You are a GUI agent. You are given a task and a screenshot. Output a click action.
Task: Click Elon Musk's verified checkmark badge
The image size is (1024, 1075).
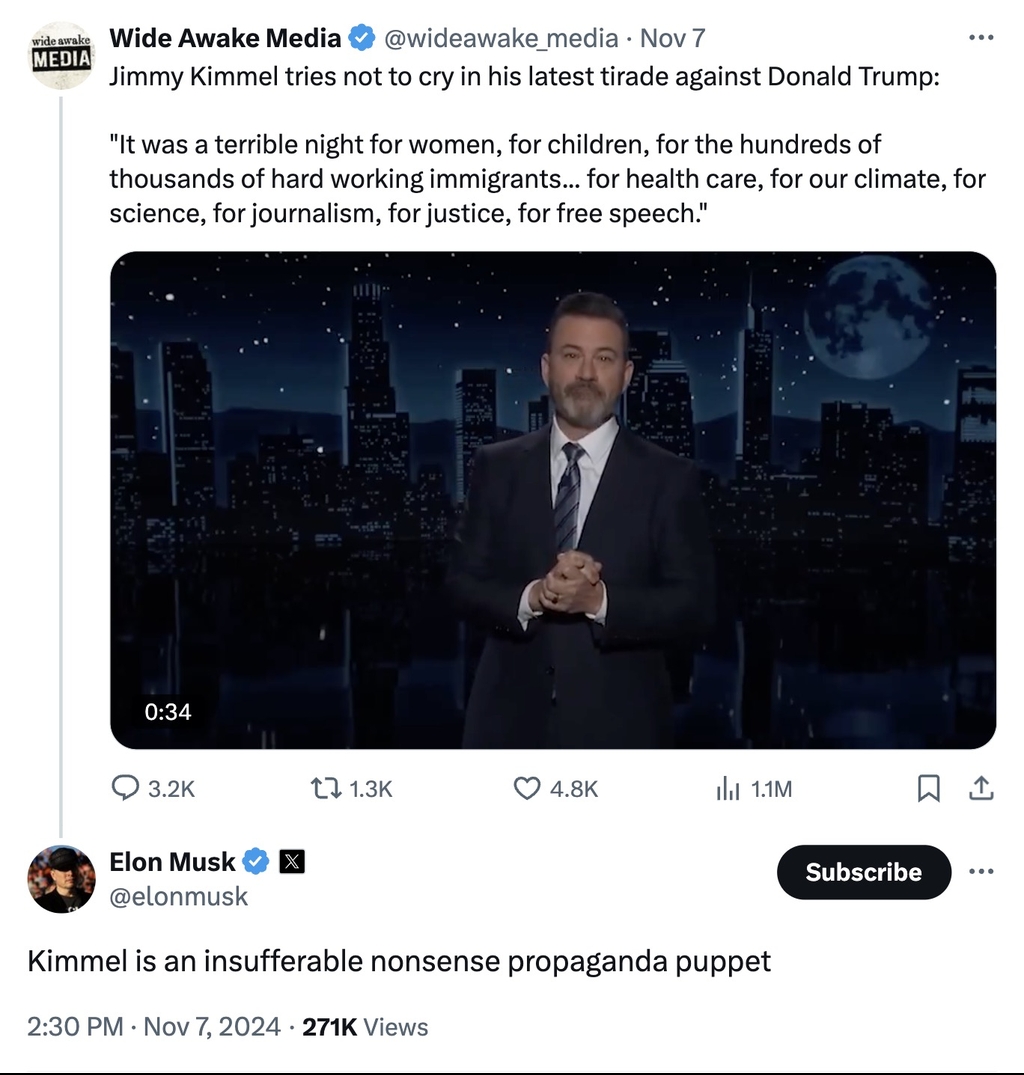[x=257, y=861]
